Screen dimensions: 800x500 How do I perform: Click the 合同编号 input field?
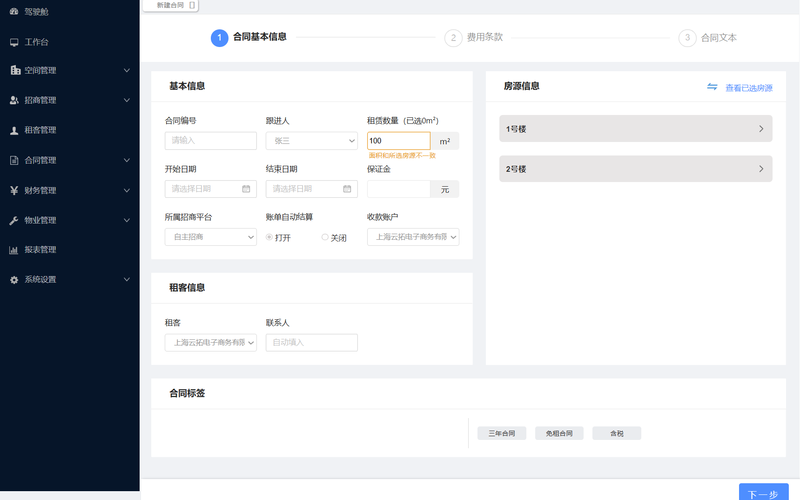click(210, 141)
